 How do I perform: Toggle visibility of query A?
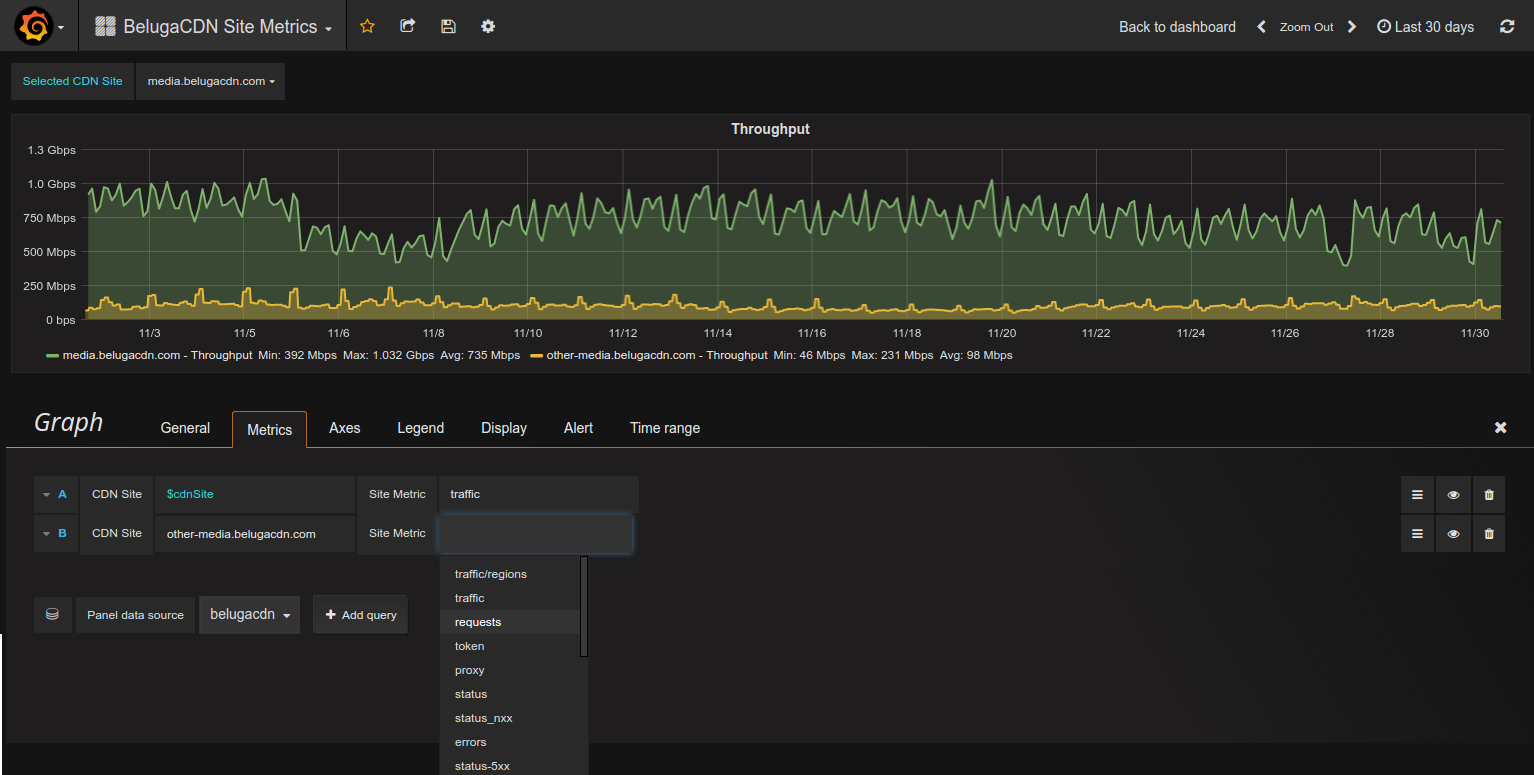tap(1453, 494)
